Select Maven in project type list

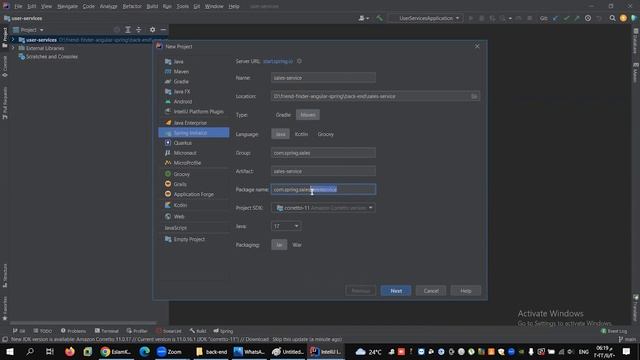click(x=181, y=71)
